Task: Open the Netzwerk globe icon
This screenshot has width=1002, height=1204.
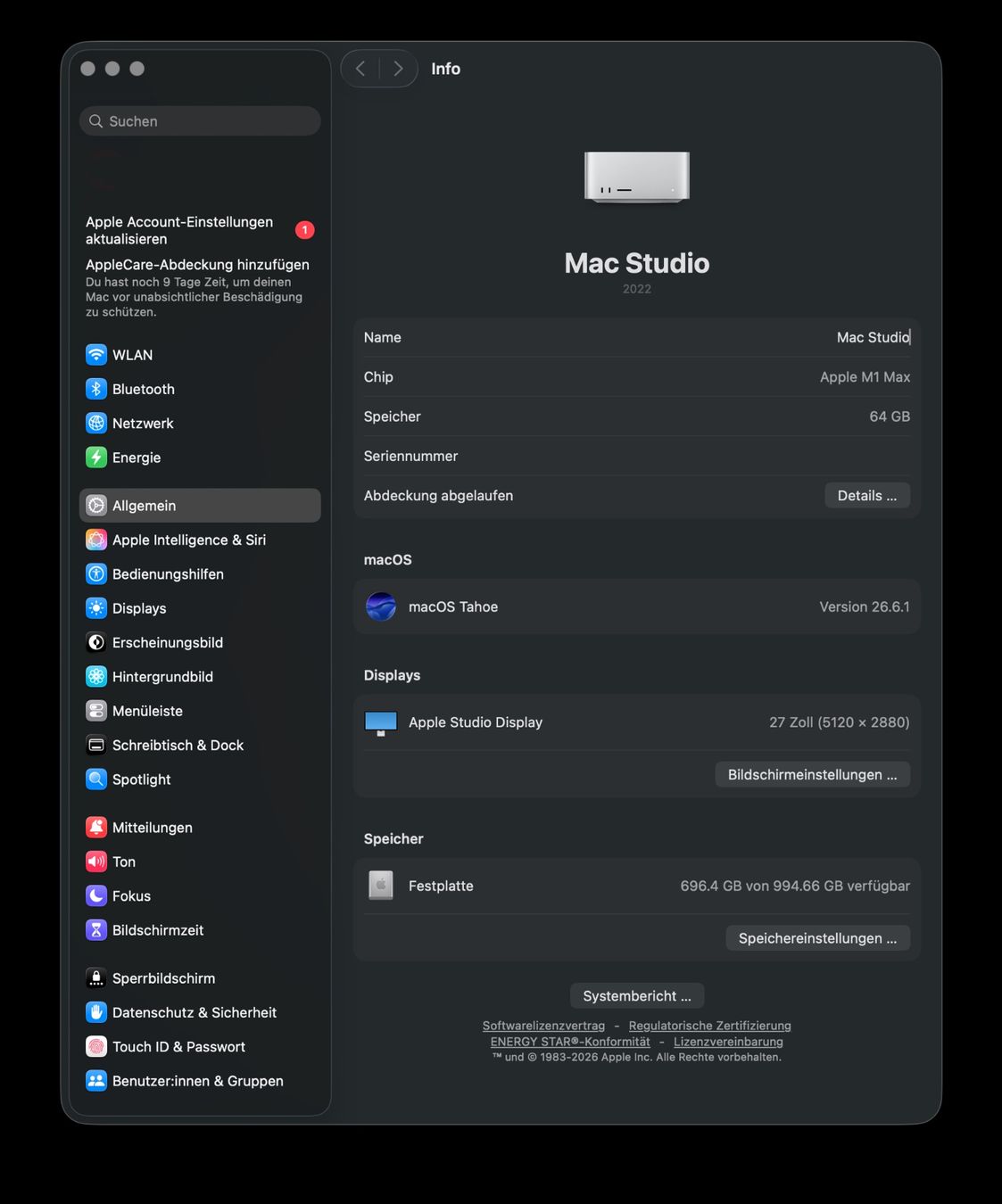Action: [x=96, y=424]
